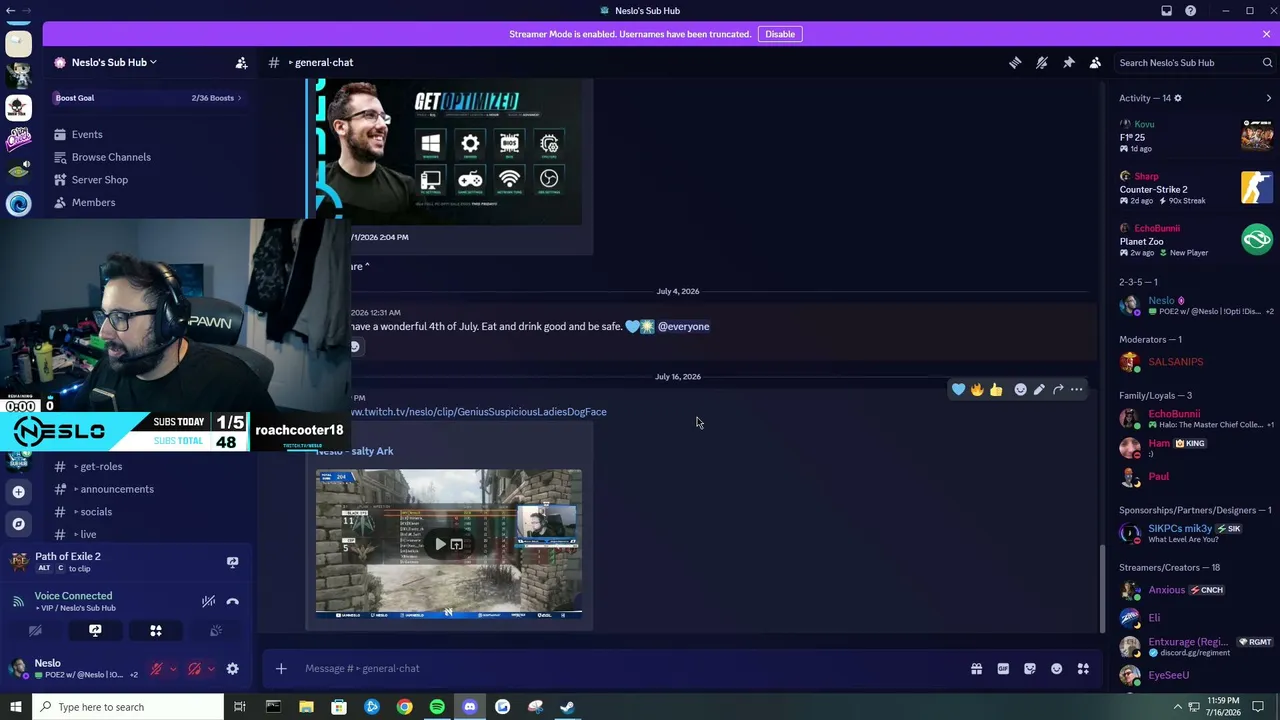Open the Get Optimized image thumbnail

tap(449, 152)
